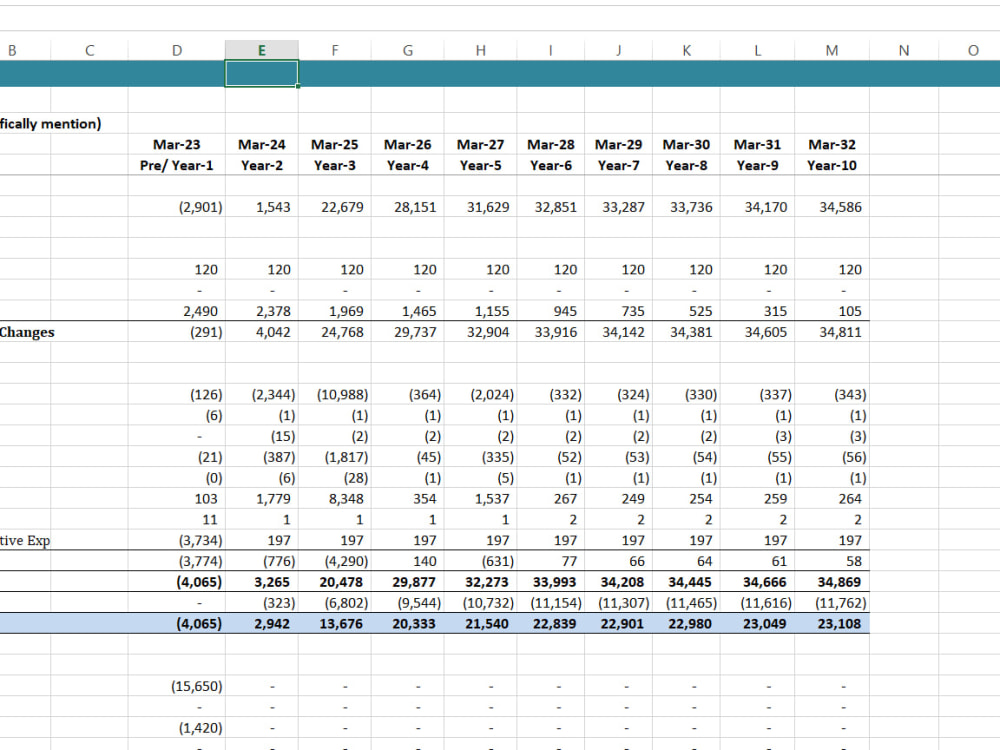This screenshot has width=1000, height=750.
Task: Select the Year-10 cell
Action: pyautogui.click(x=832, y=165)
